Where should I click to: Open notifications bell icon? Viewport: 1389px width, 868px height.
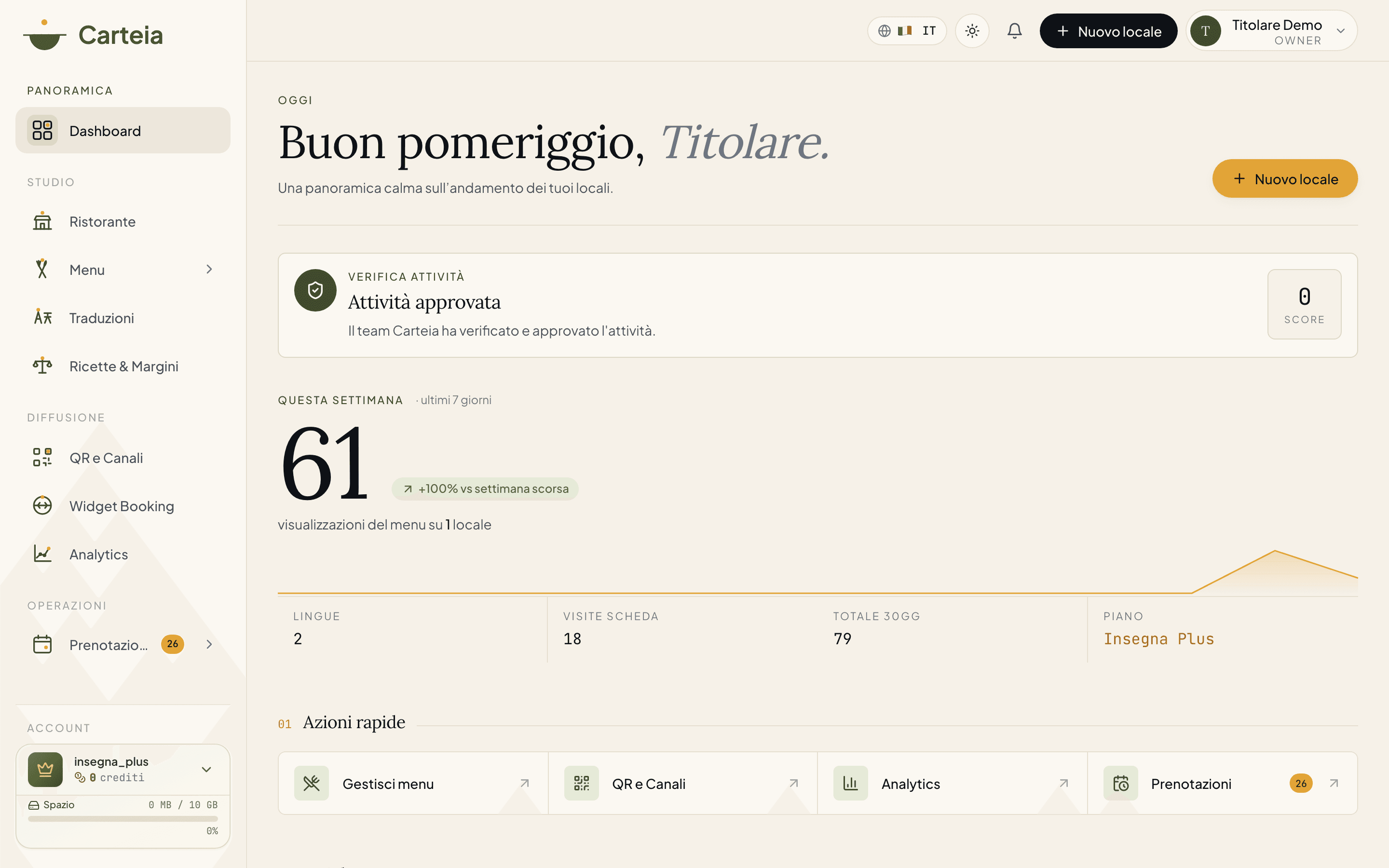click(1014, 30)
